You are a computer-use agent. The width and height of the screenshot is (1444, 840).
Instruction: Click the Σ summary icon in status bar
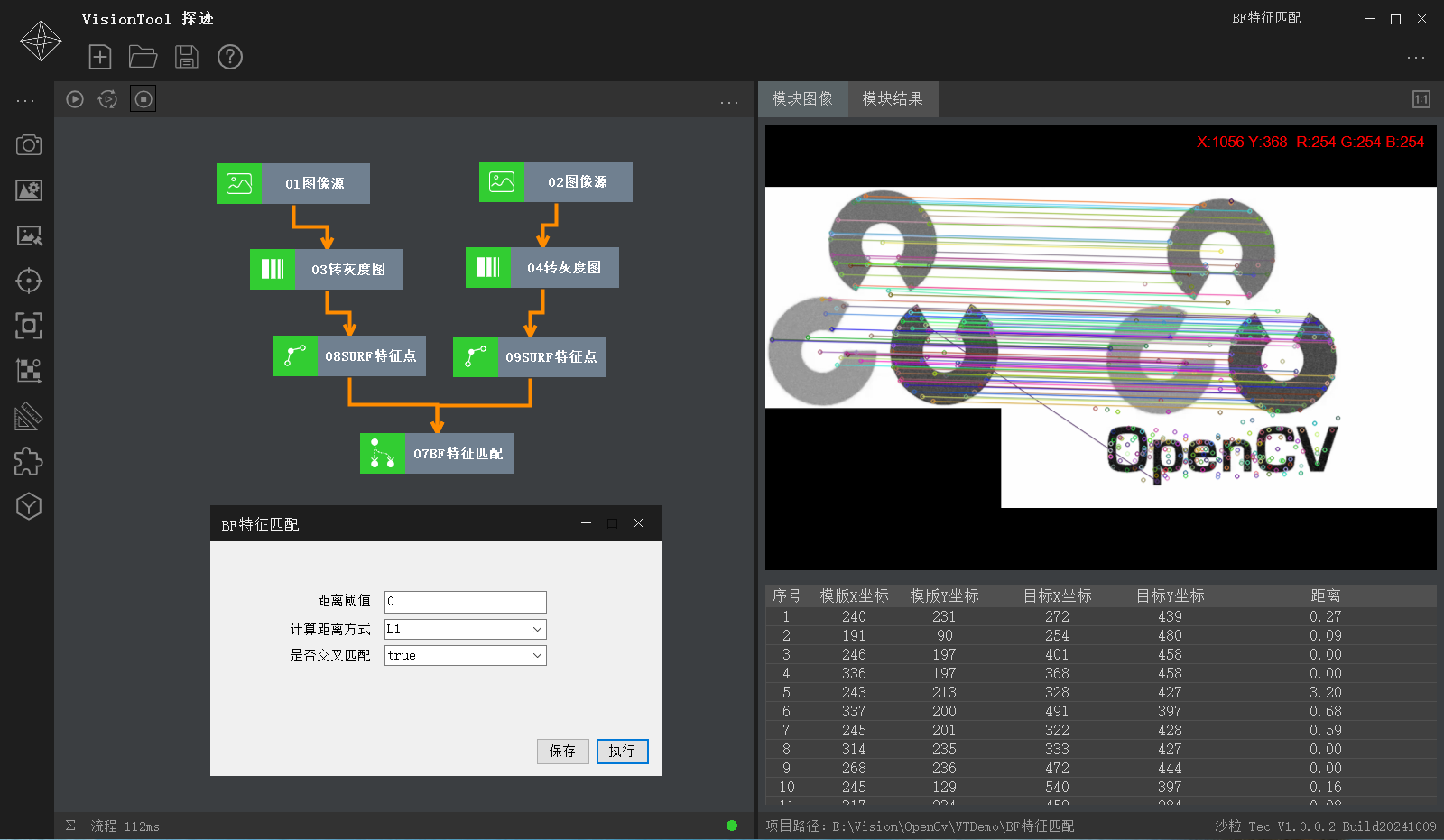pyautogui.click(x=70, y=826)
